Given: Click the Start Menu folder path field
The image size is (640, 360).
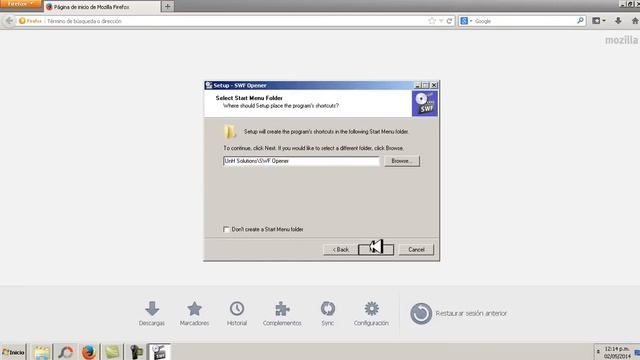Looking at the screenshot, I should [x=301, y=161].
